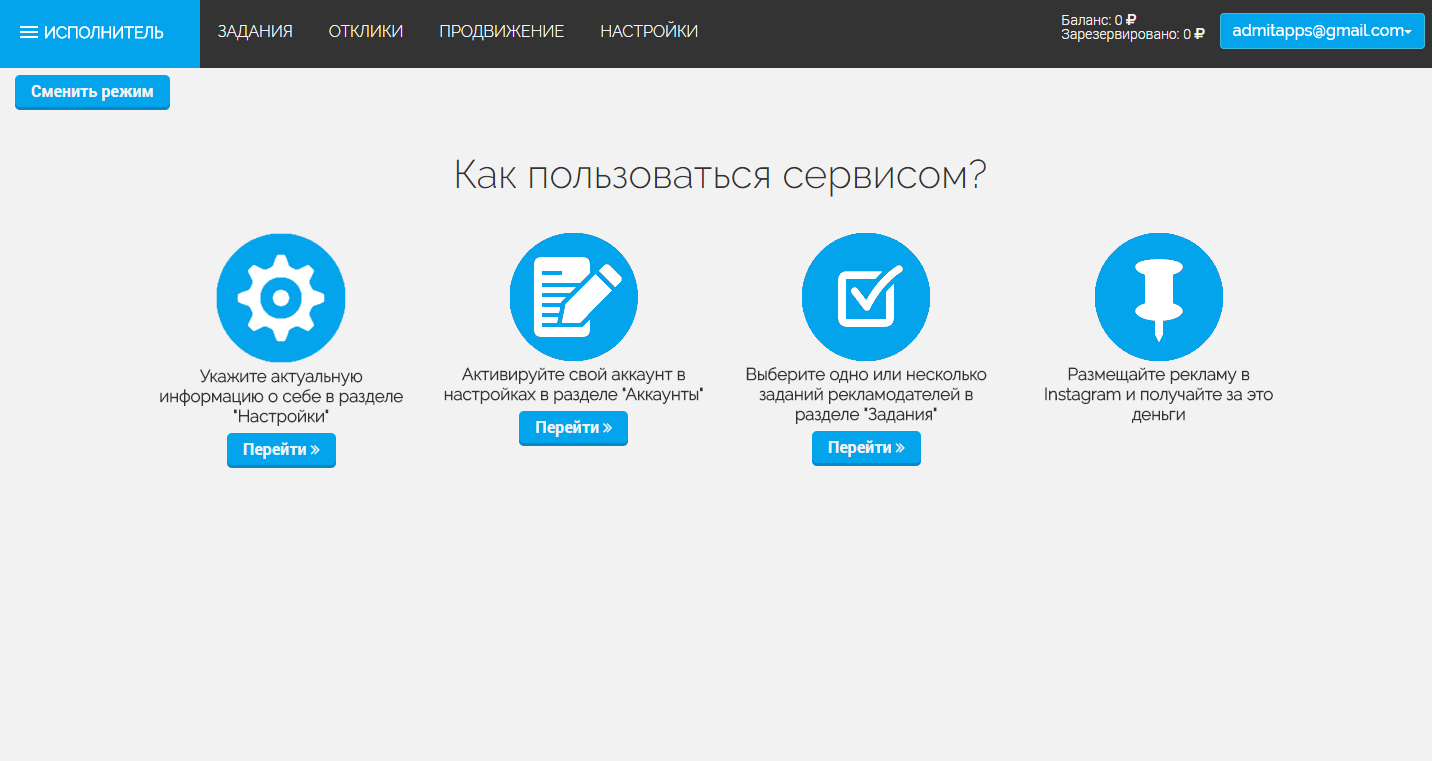The height and width of the screenshot is (761, 1432).
Task: Click the gear icon above 'Укажите актуальную информацию'
Action: pyautogui.click(x=281, y=297)
